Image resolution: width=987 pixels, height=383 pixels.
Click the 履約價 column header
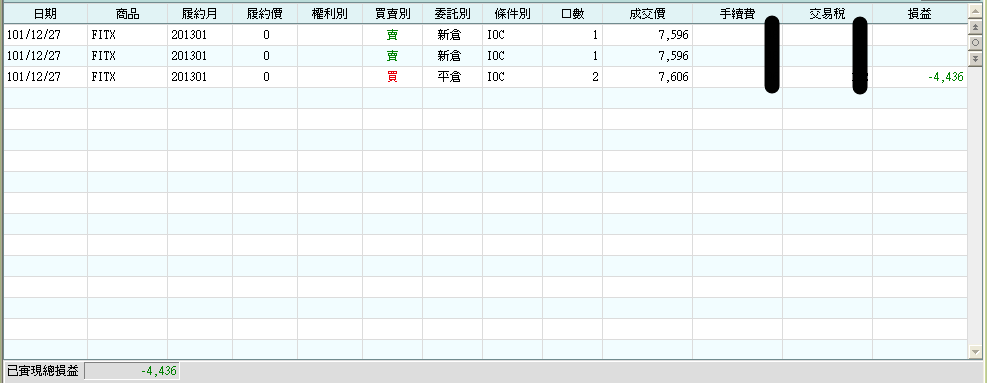pos(265,14)
